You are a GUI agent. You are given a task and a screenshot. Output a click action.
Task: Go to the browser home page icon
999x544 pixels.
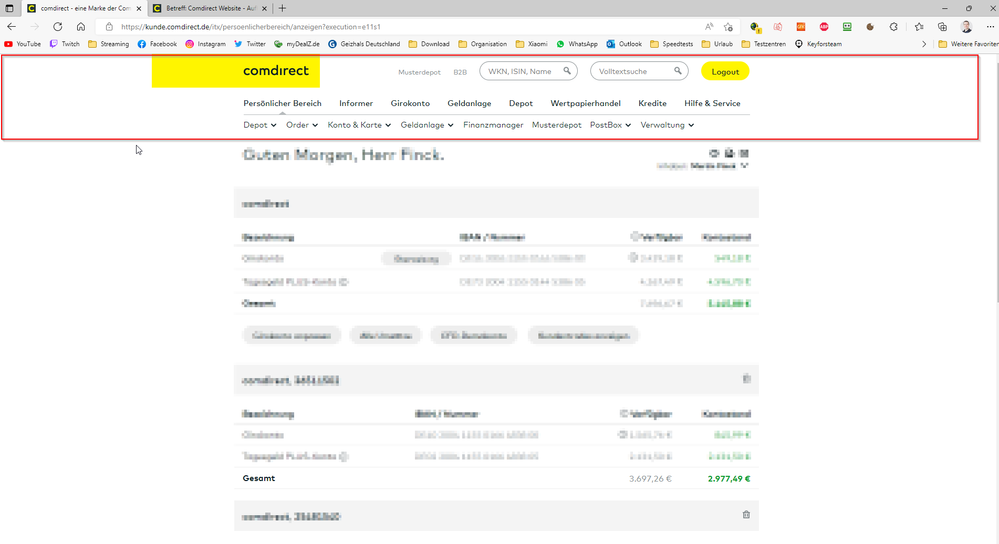[x=80, y=26]
